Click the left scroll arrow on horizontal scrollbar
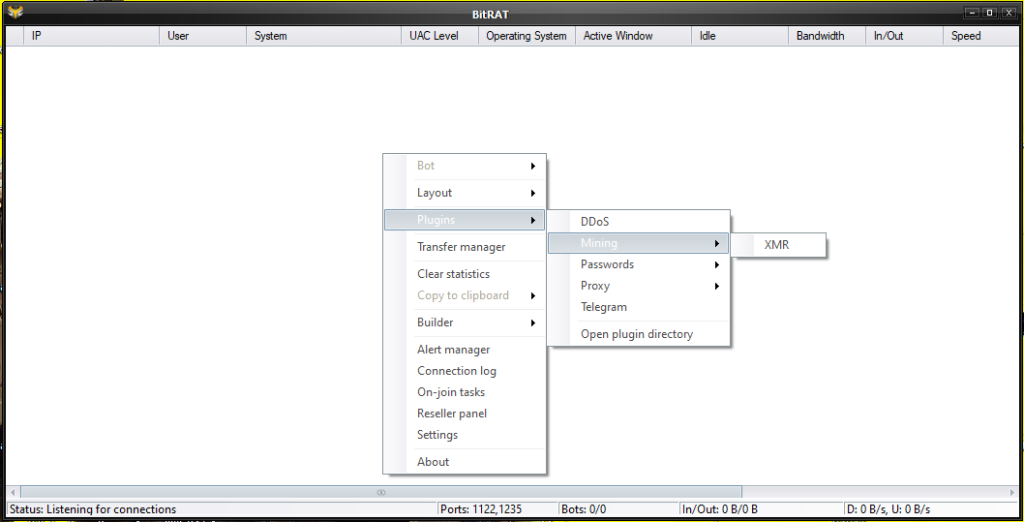 tap(12, 492)
